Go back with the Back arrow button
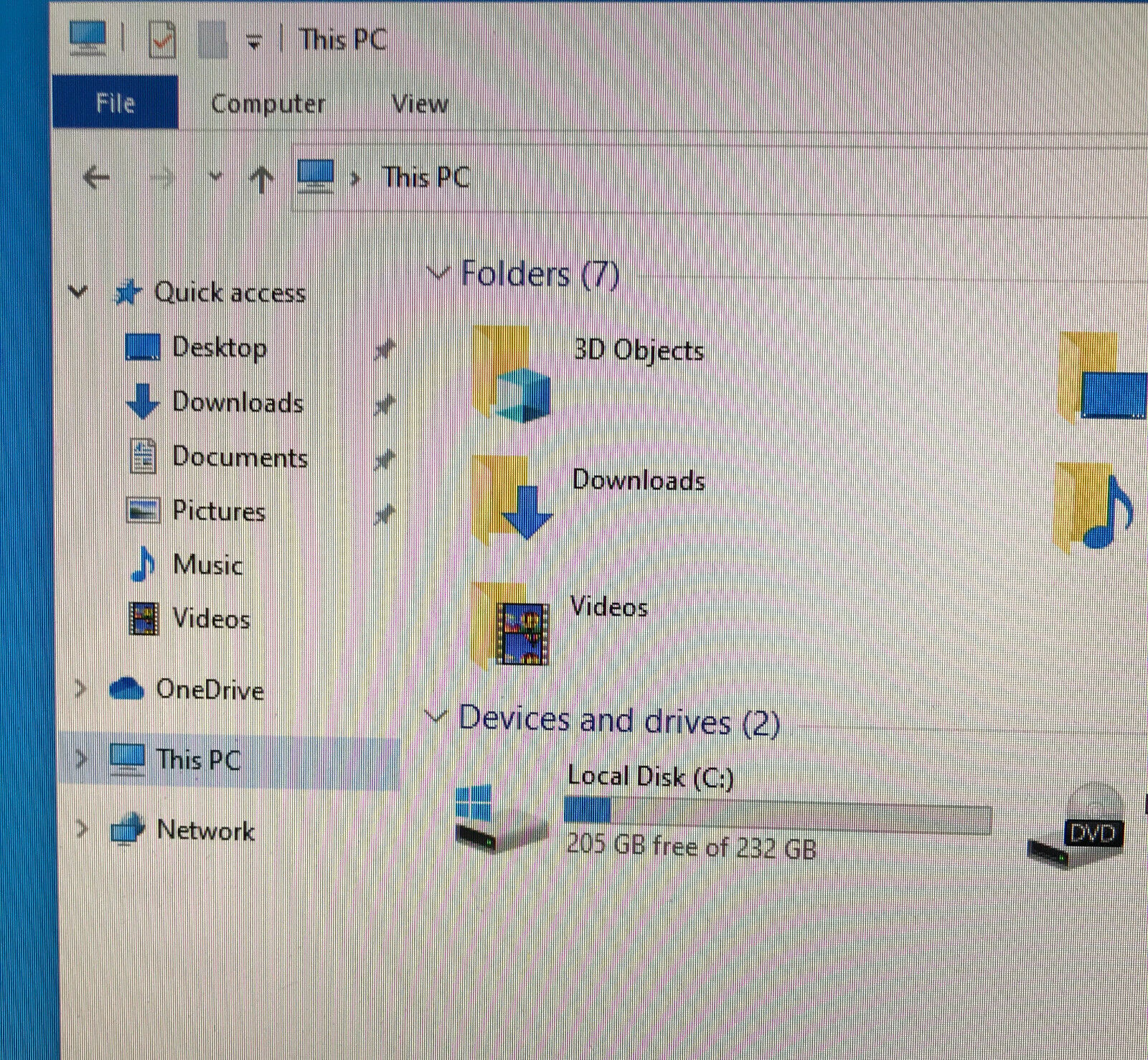The width and height of the screenshot is (1148, 1060). click(96, 177)
